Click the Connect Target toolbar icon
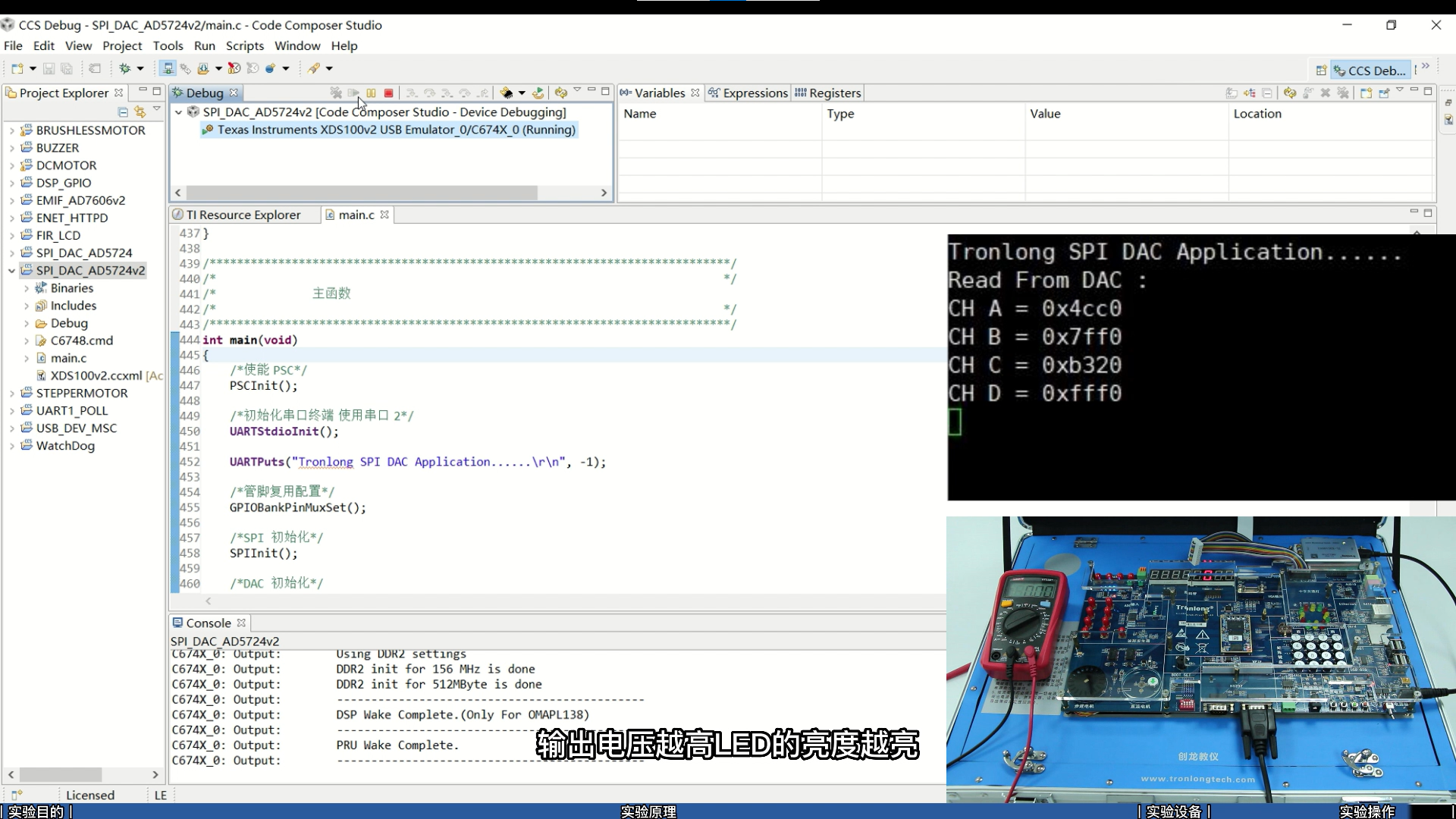Viewport: 1456px width, 819px height. pos(168,68)
